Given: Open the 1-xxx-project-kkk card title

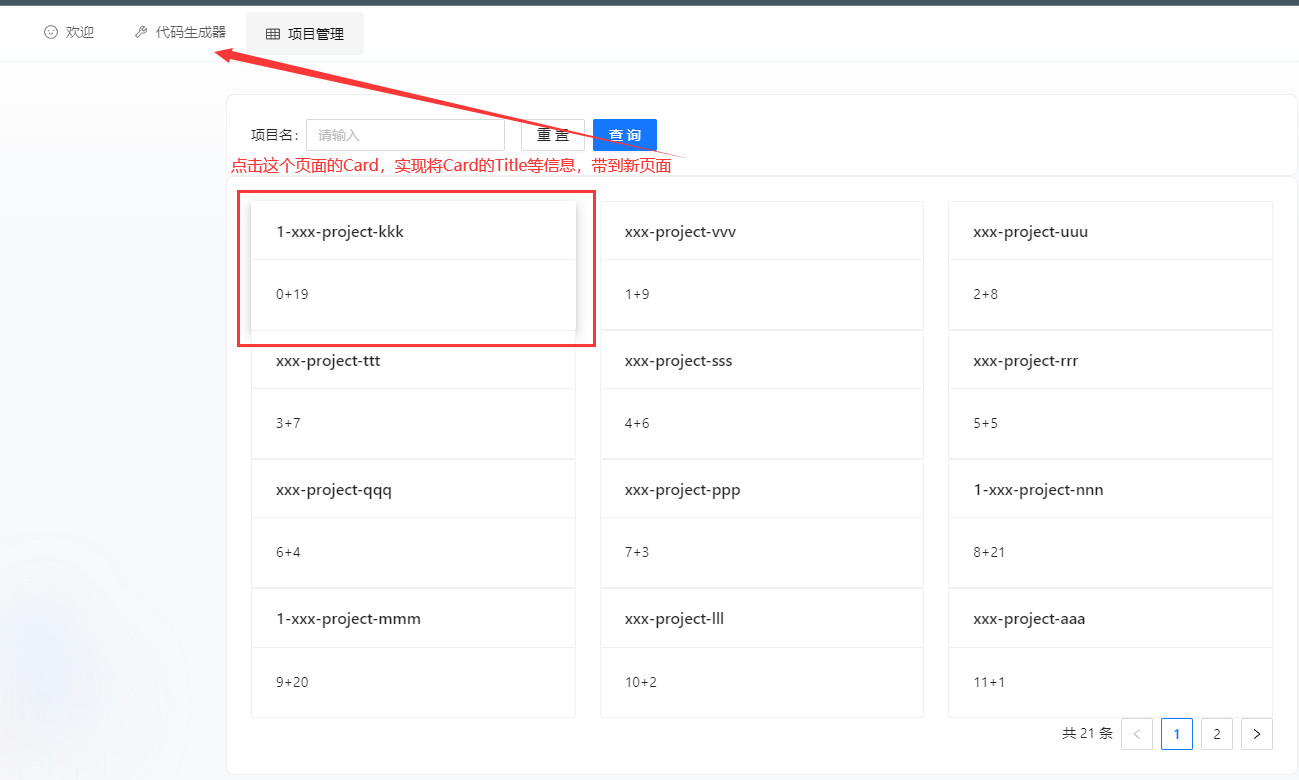Looking at the screenshot, I should point(340,232).
